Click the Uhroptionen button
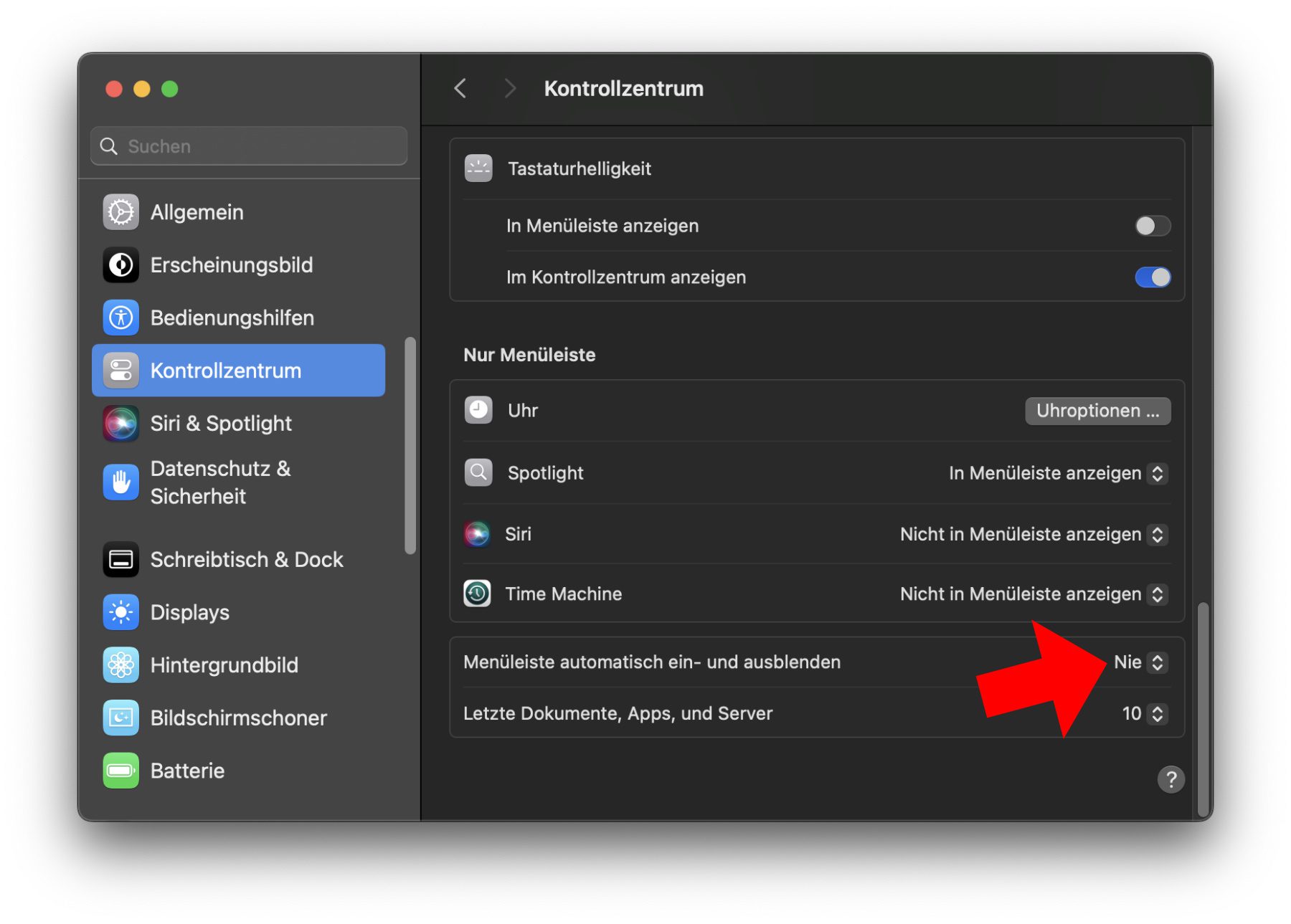The image size is (1291, 924). [x=1097, y=411]
